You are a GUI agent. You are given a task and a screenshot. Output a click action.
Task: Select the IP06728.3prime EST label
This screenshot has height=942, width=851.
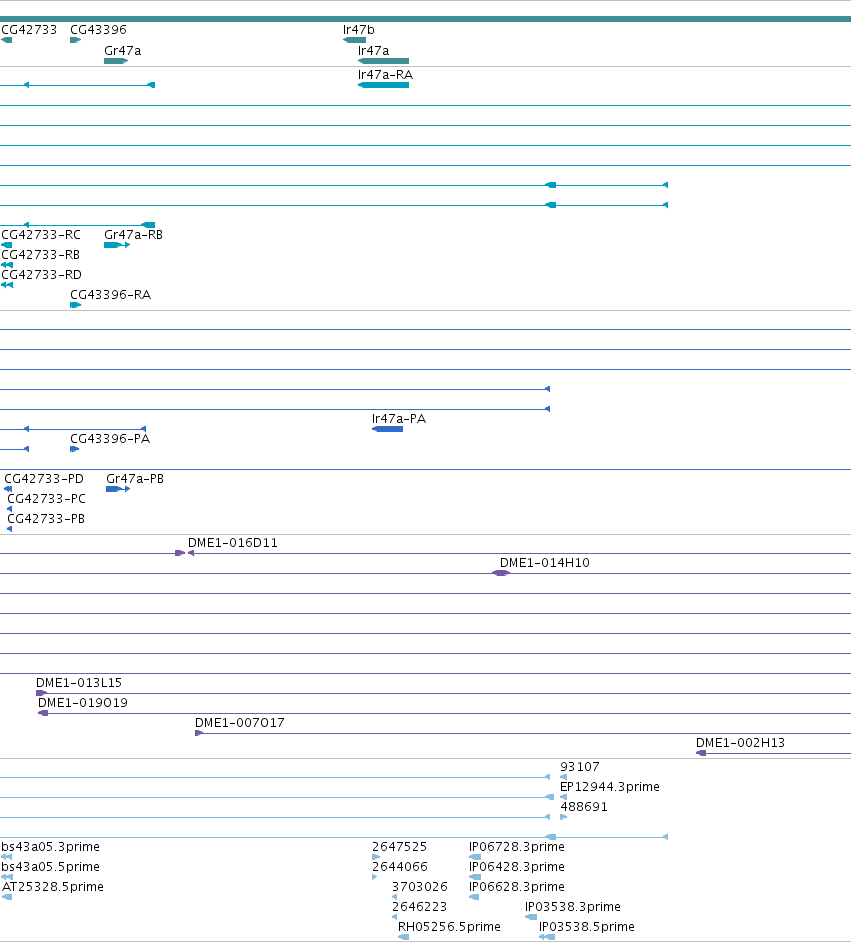point(516,846)
